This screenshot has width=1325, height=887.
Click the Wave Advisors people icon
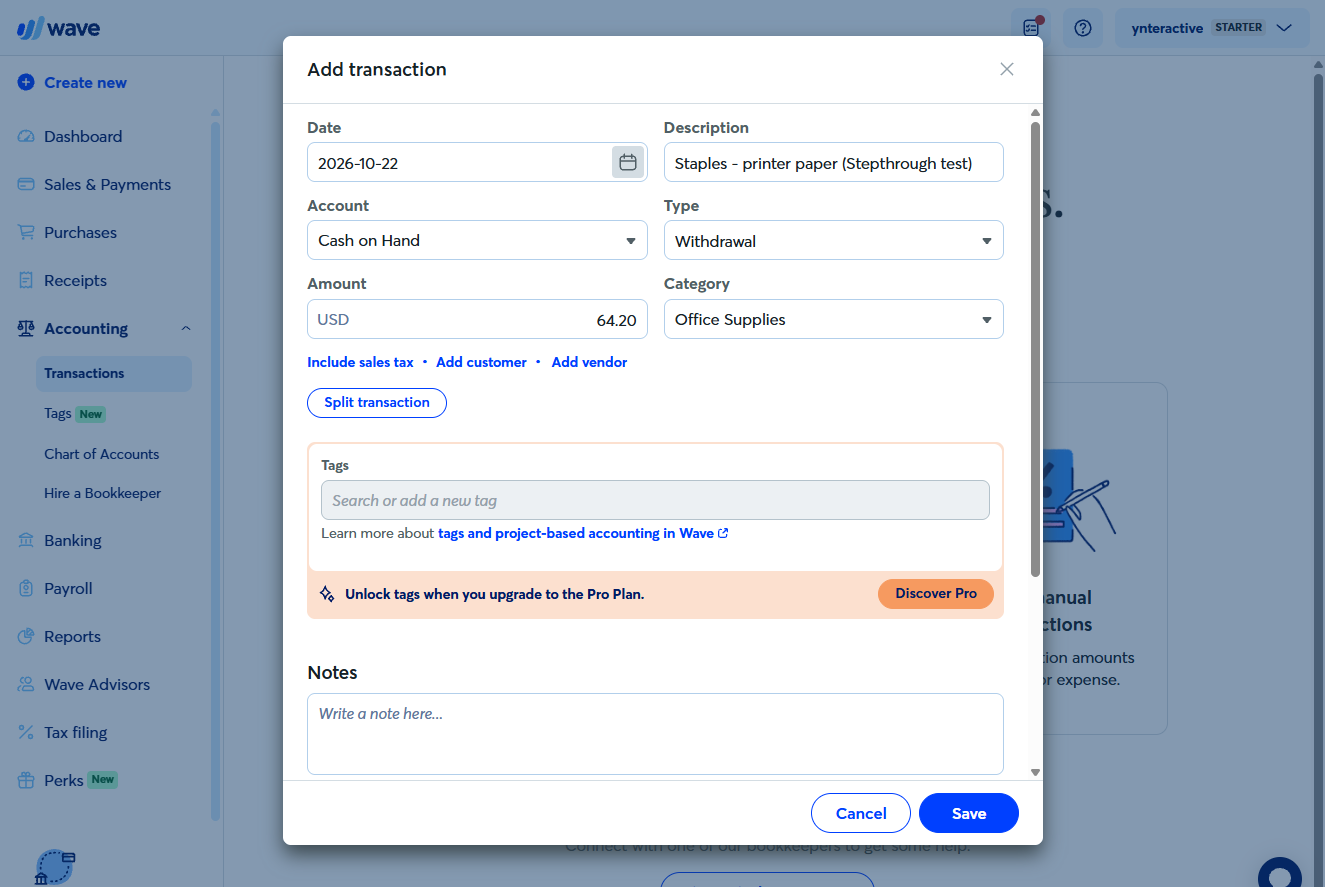click(x=26, y=685)
